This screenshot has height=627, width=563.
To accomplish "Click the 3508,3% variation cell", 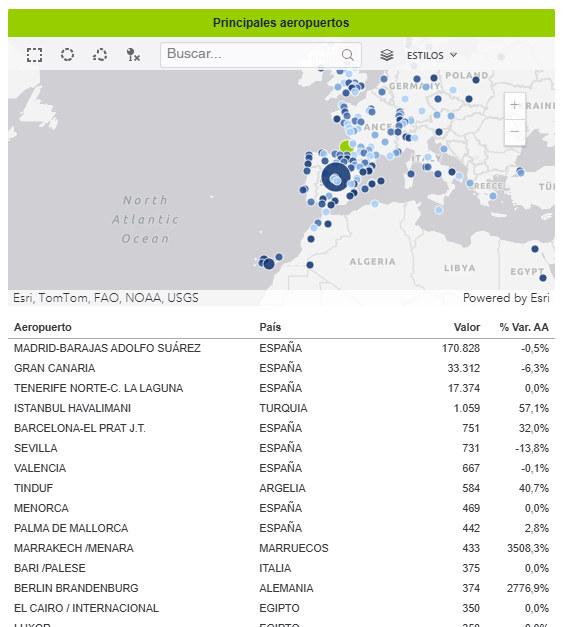I will (x=528, y=548).
